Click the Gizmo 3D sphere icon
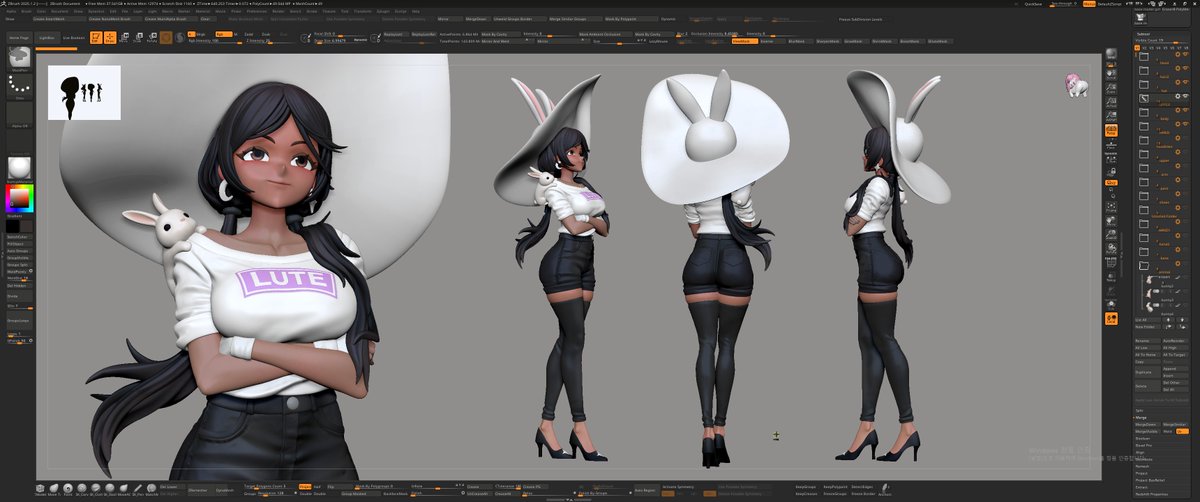This screenshot has height=502, width=1200. coord(166,38)
